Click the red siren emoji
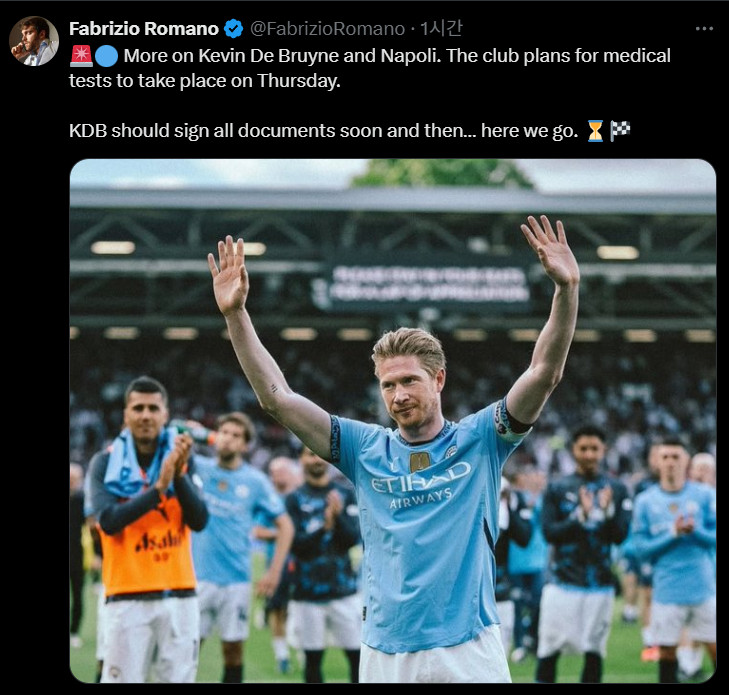The height and width of the screenshot is (695, 729). pos(81,56)
